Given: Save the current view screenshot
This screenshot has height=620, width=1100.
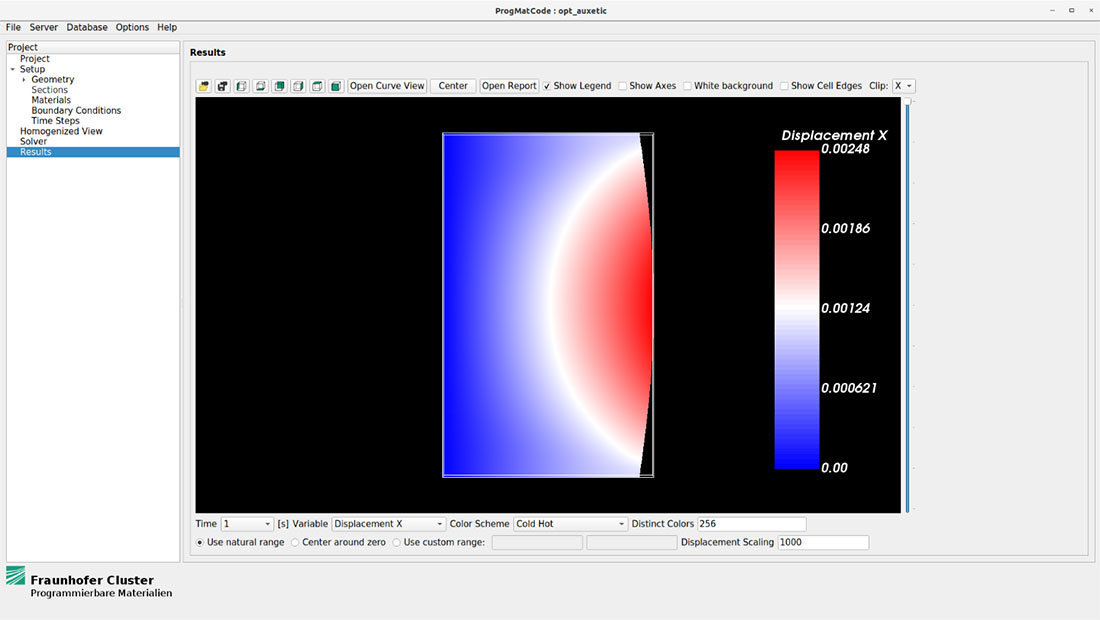Looking at the screenshot, I should point(221,86).
